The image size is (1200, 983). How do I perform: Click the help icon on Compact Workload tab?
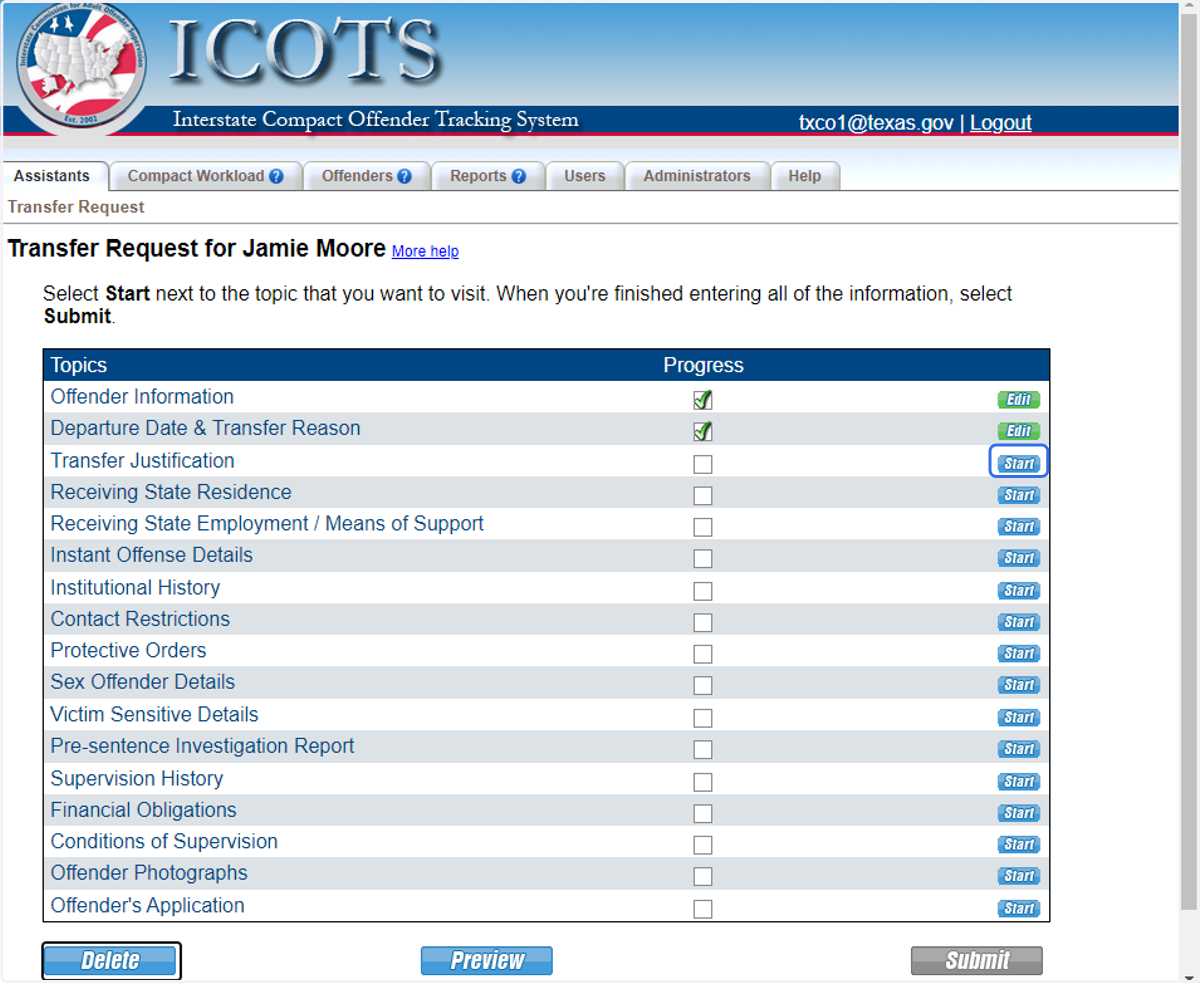tap(276, 176)
